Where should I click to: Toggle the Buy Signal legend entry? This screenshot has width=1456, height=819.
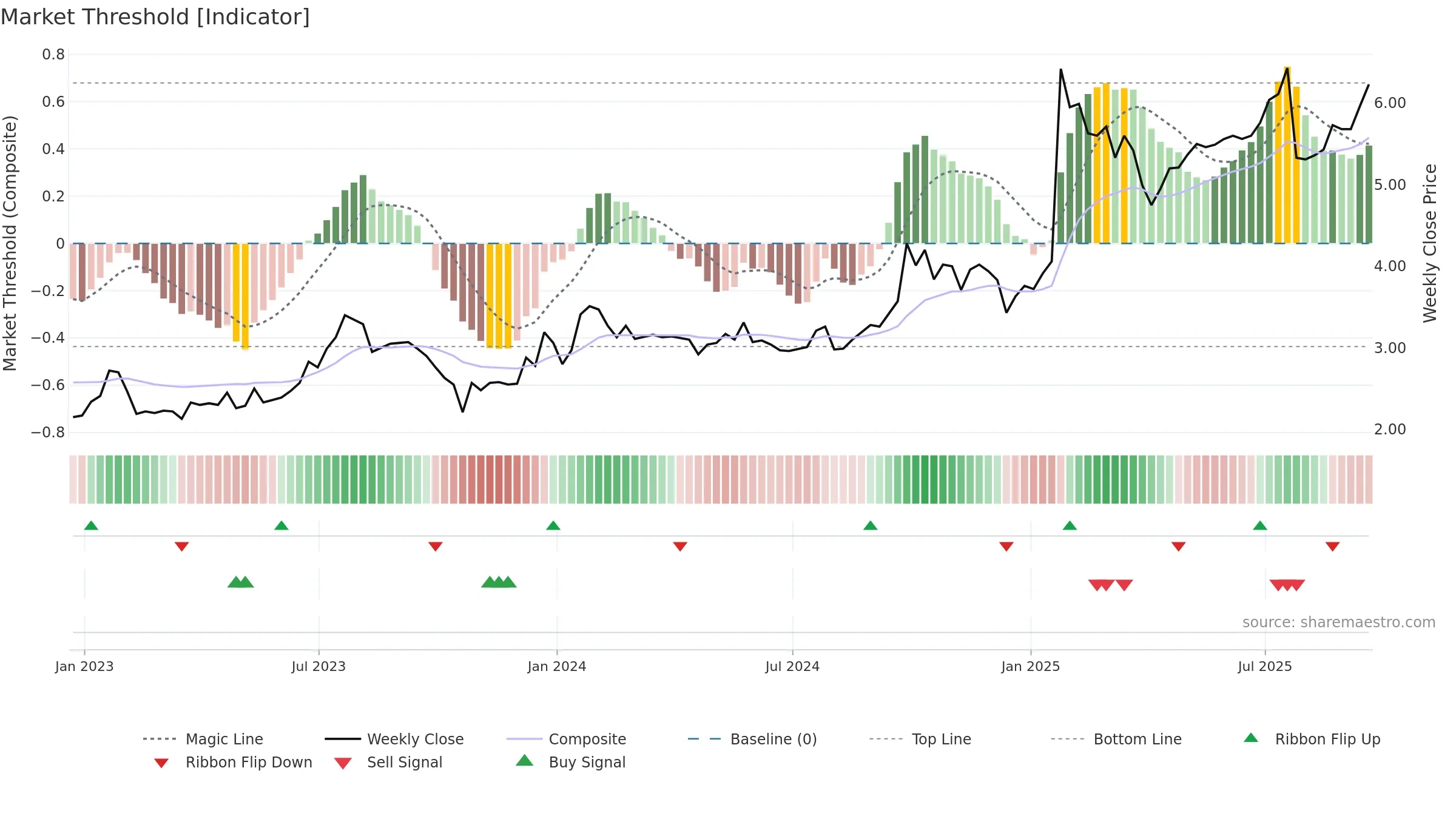pos(570,762)
